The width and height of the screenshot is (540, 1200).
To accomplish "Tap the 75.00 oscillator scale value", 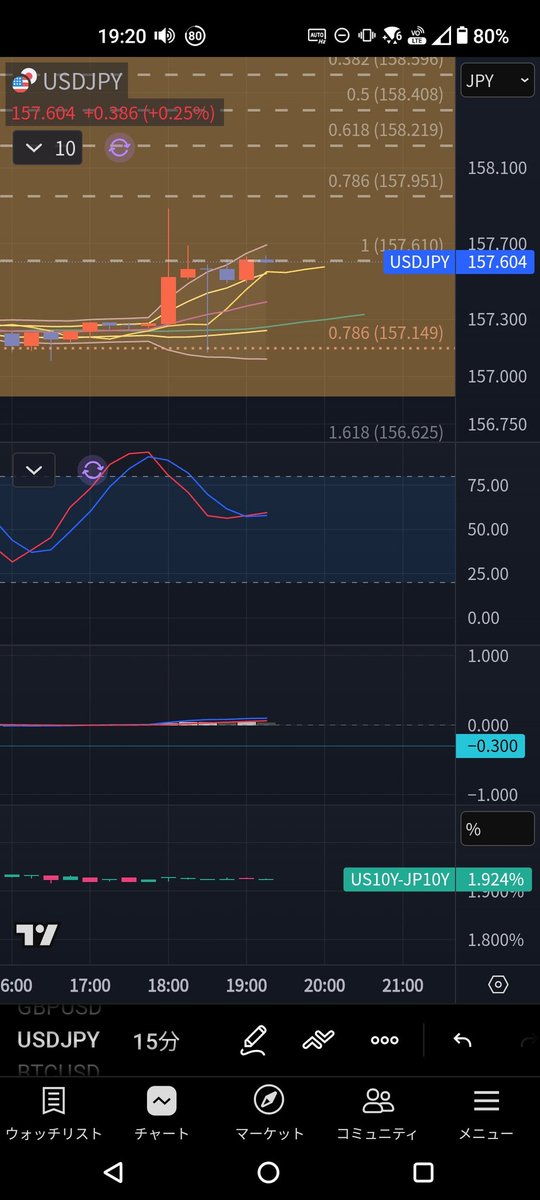I will 488,485.
